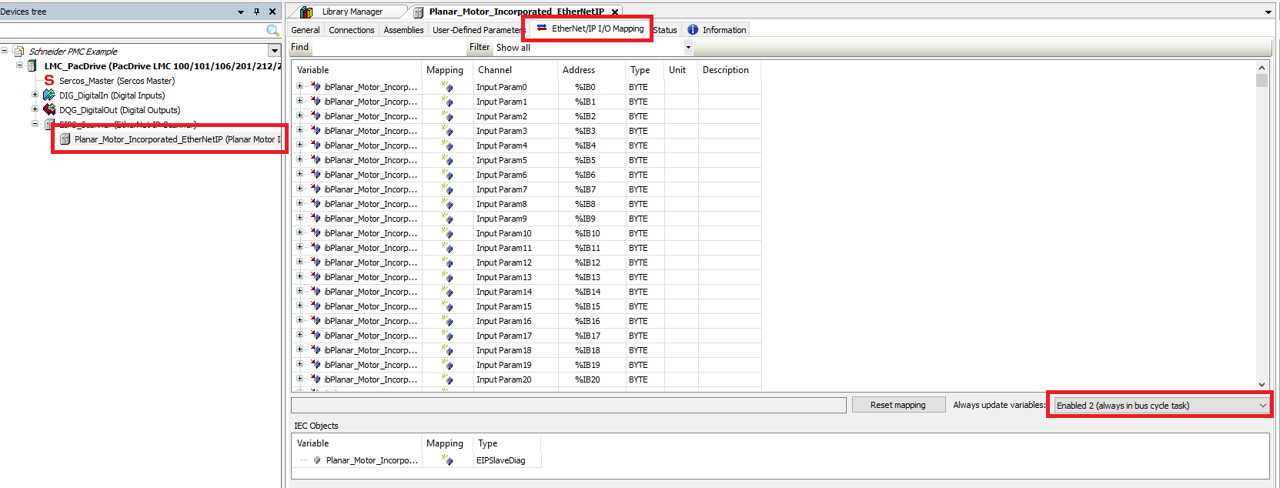Viewport: 1280px width, 488px height.
Task: Open the Always update variables dropdown
Action: coord(1263,405)
